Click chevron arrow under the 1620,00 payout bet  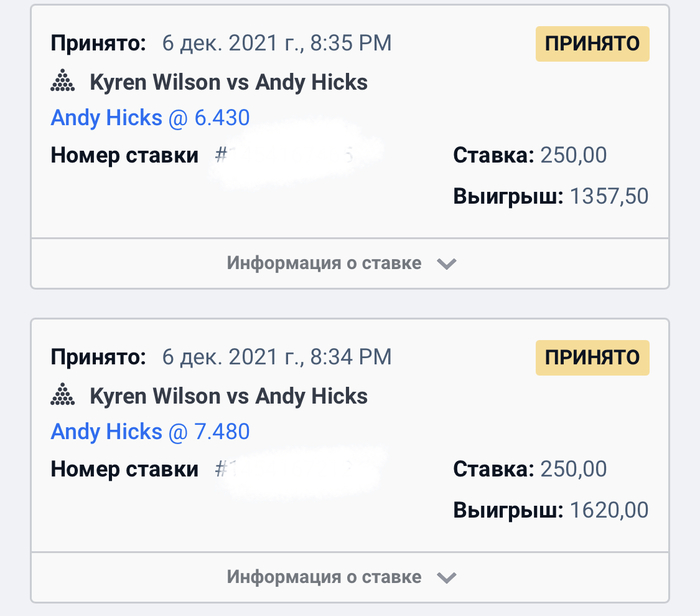[x=447, y=578]
